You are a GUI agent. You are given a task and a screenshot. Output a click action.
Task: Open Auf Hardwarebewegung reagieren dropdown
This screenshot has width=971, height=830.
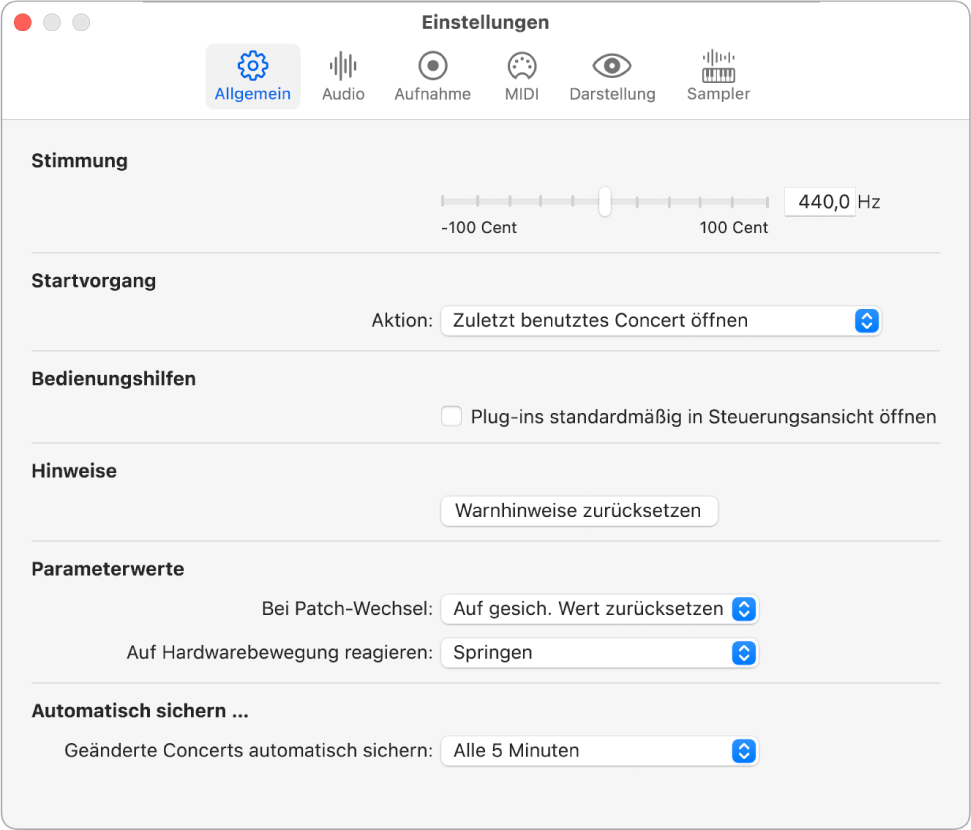coord(599,653)
